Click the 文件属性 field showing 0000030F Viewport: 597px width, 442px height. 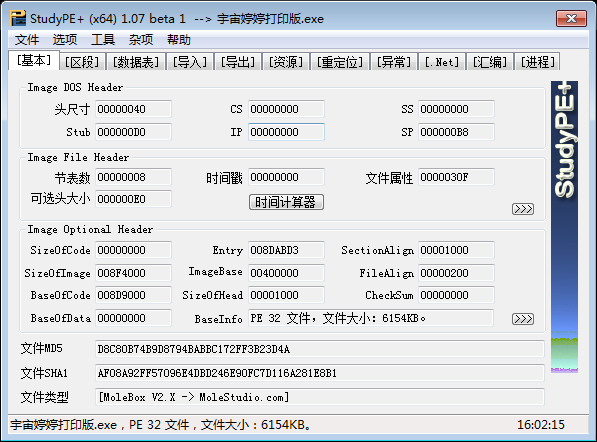pyautogui.click(x=456, y=177)
